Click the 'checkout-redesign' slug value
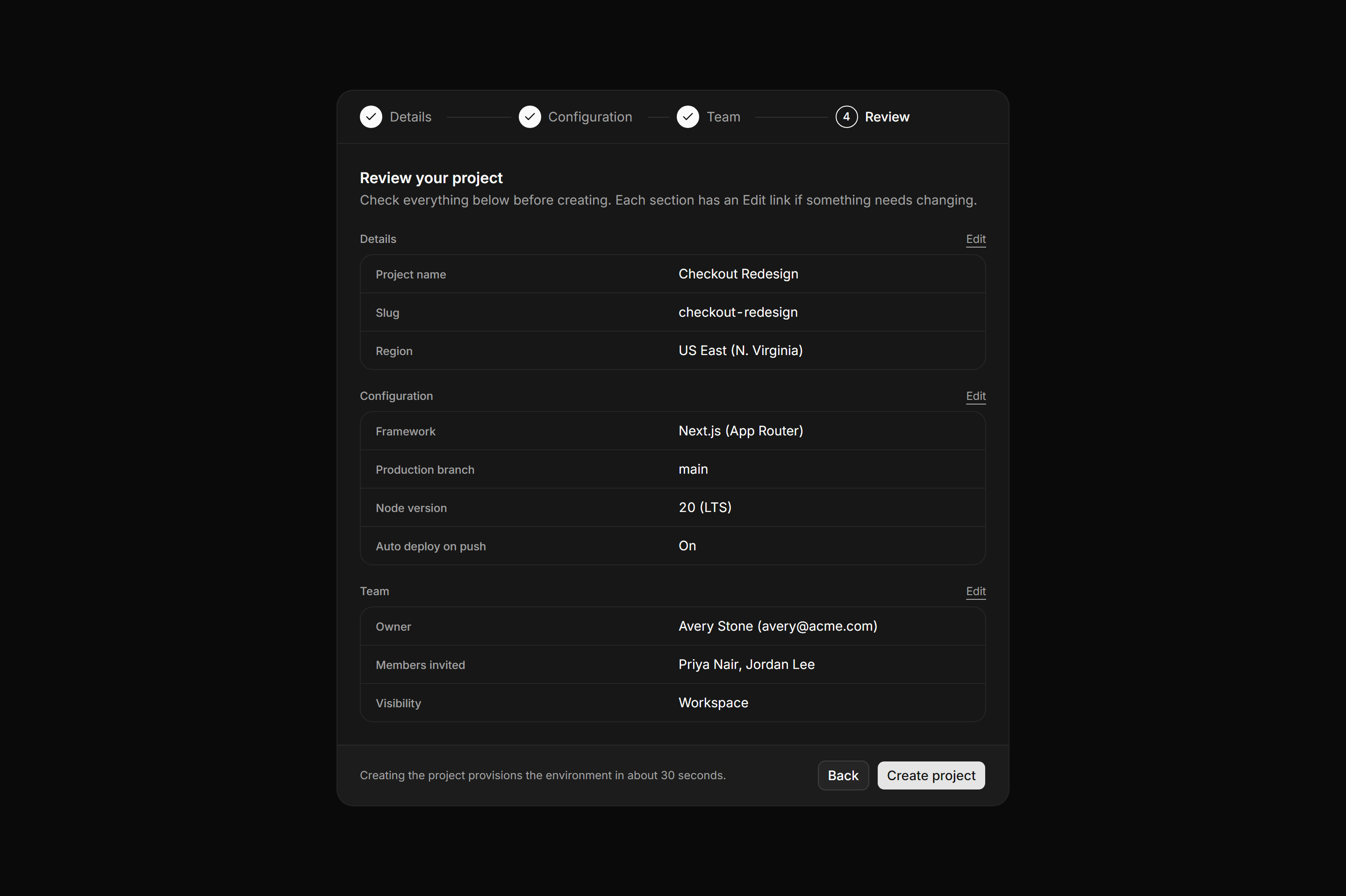Image resolution: width=1346 pixels, height=896 pixels. coord(738,313)
